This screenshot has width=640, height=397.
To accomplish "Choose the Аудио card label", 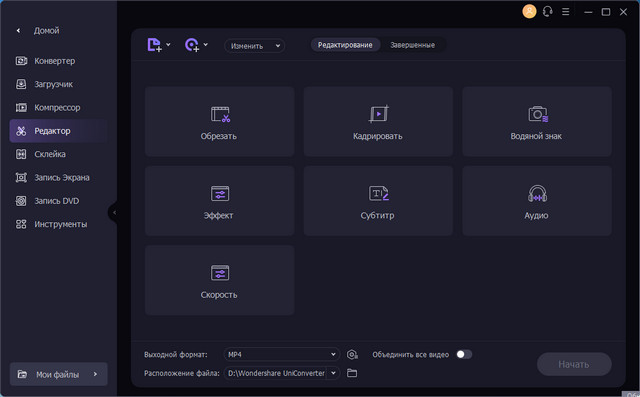I will click(x=536, y=215).
